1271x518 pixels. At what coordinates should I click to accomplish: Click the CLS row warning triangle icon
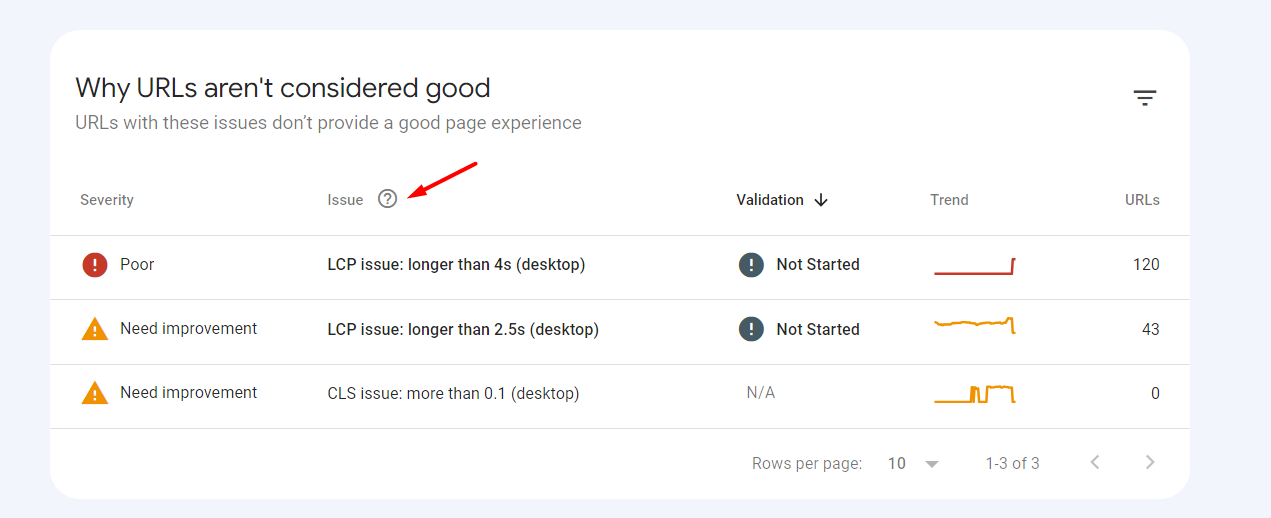pos(94,393)
